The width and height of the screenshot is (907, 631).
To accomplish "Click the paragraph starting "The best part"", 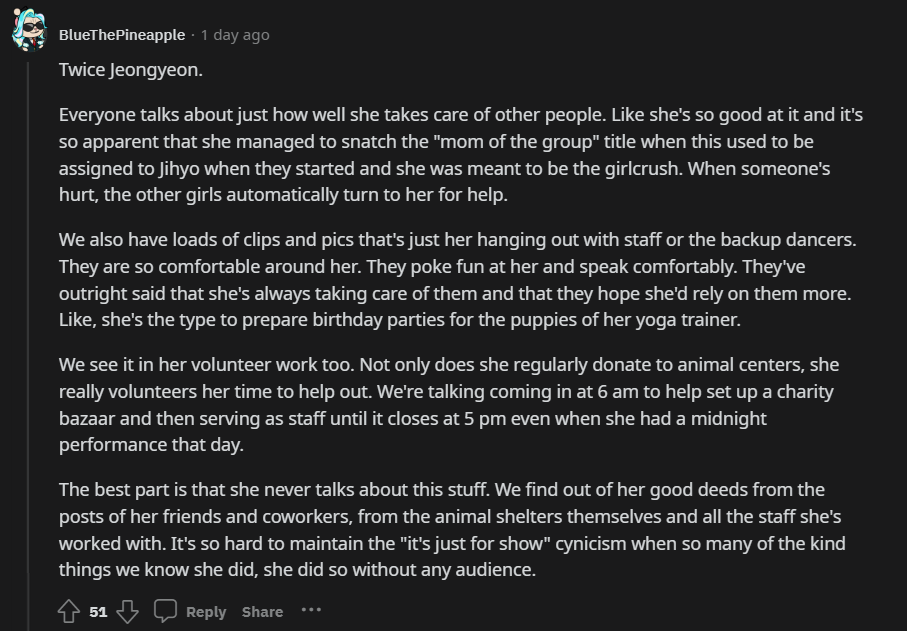I will coord(452,530).
